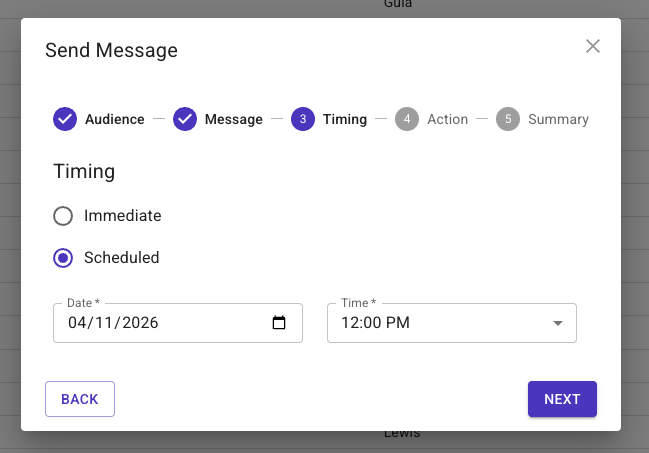Click the step 5 Summary circle icon
This screenshot has width=649, height=453.
coord(508,119)
